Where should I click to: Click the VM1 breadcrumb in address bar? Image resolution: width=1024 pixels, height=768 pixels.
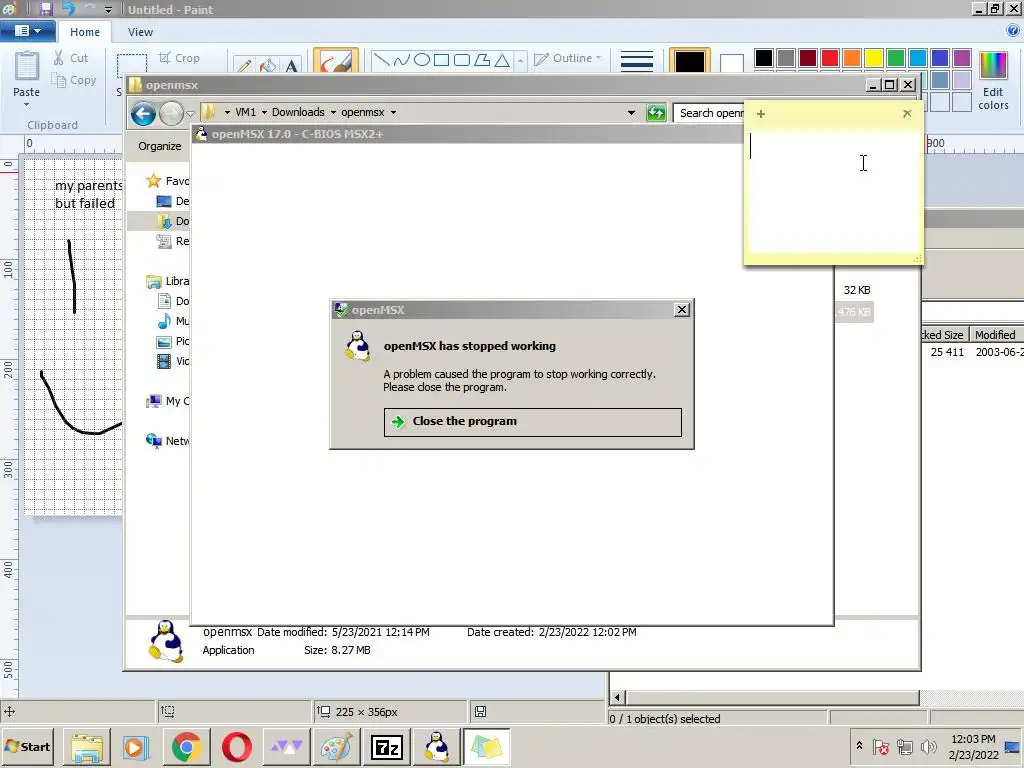[246, 112]
